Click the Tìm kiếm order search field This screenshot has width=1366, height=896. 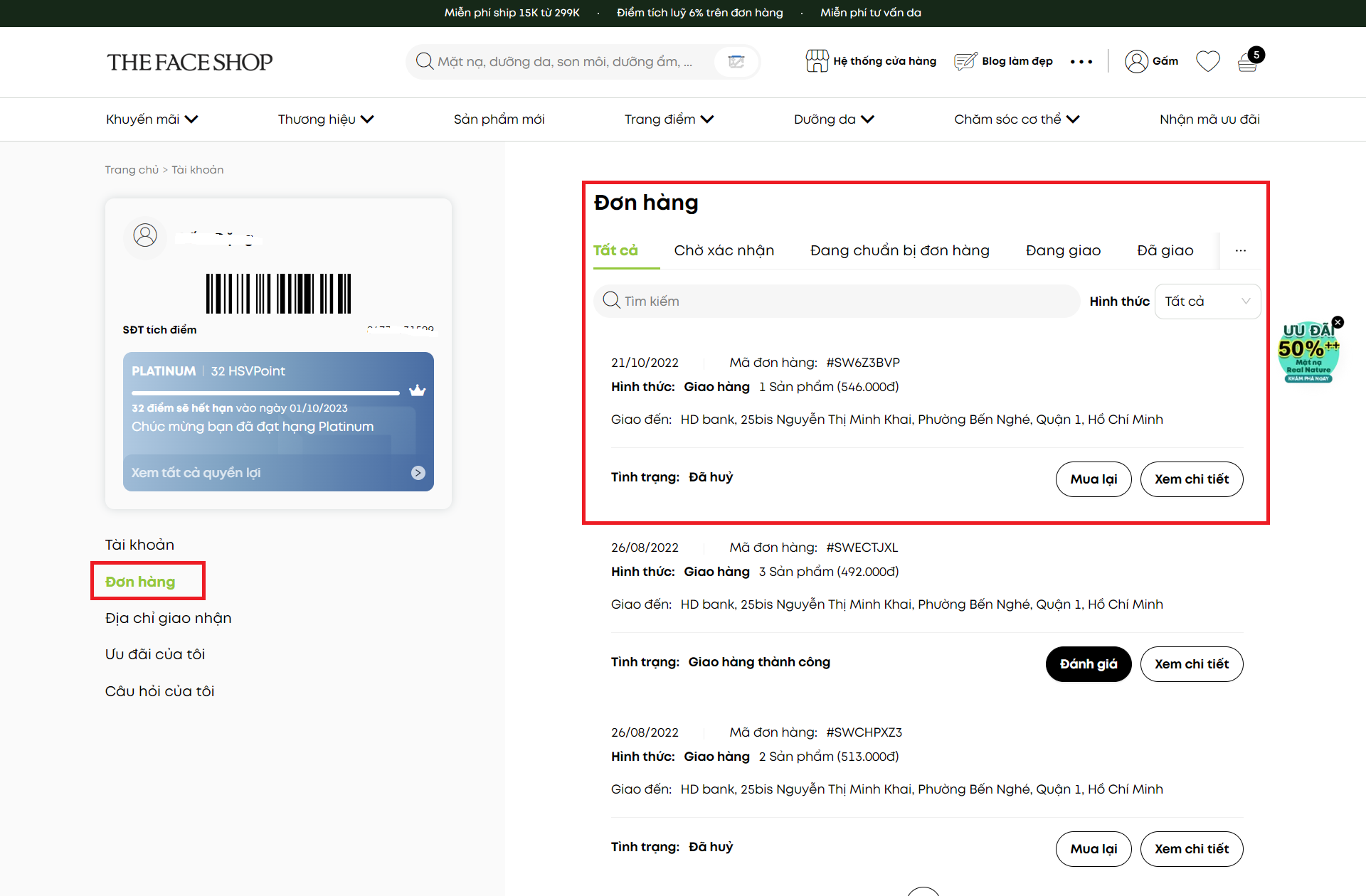click(837, 302)
